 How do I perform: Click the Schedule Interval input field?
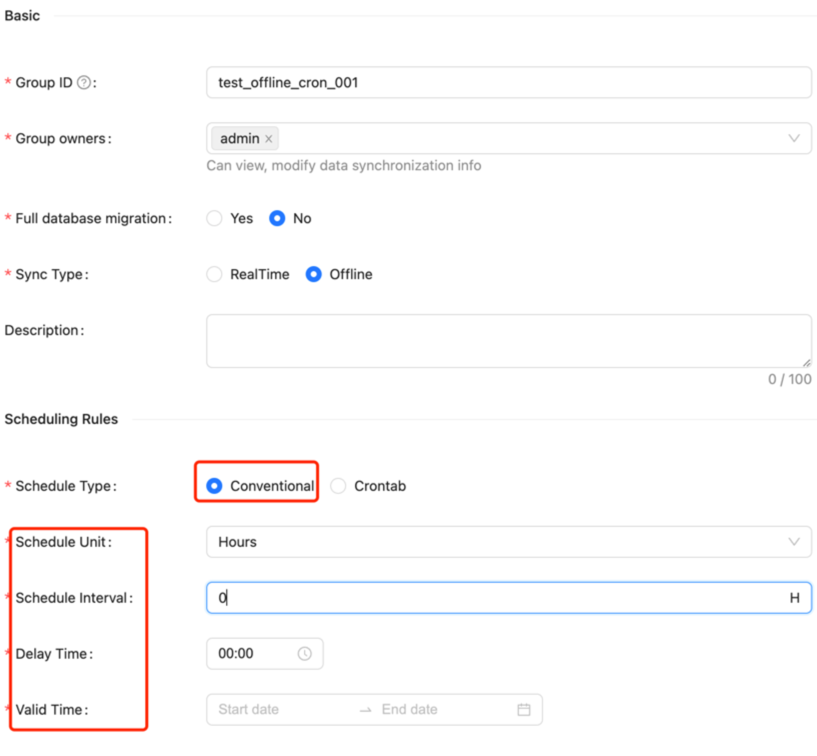tap(500, 598)
